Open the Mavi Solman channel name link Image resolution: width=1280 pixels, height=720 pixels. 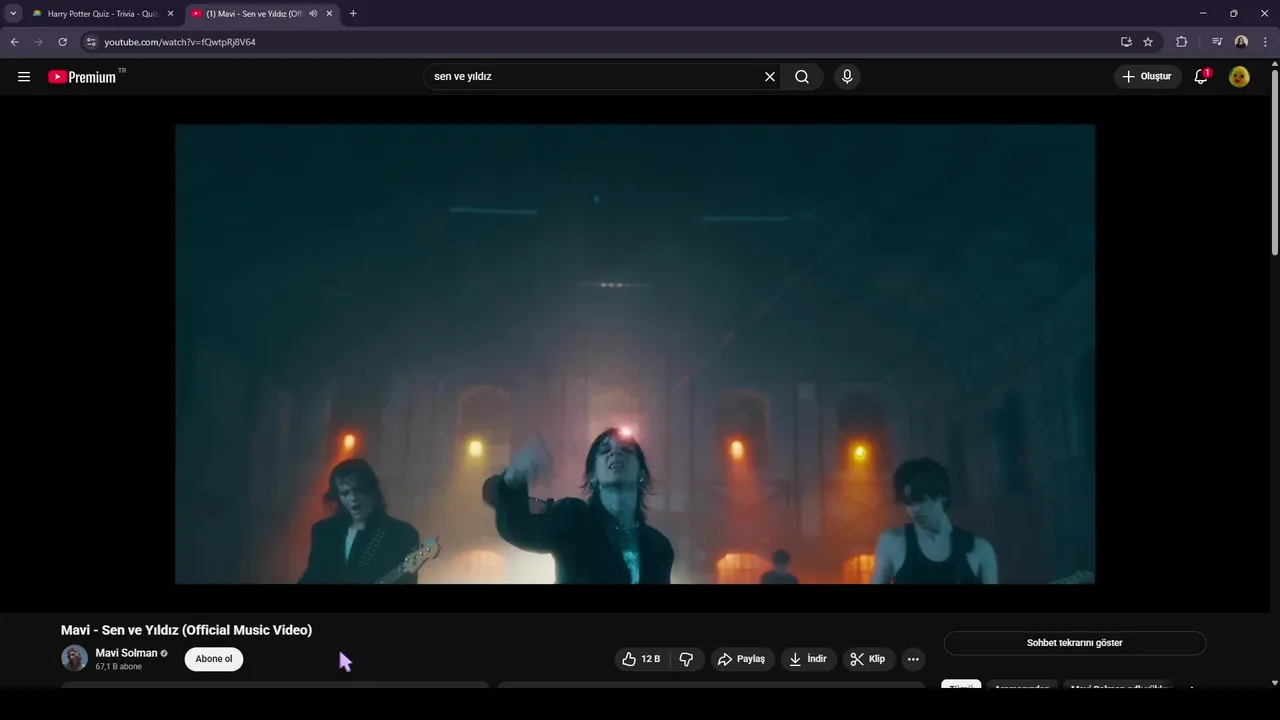[x=126, y=653]
